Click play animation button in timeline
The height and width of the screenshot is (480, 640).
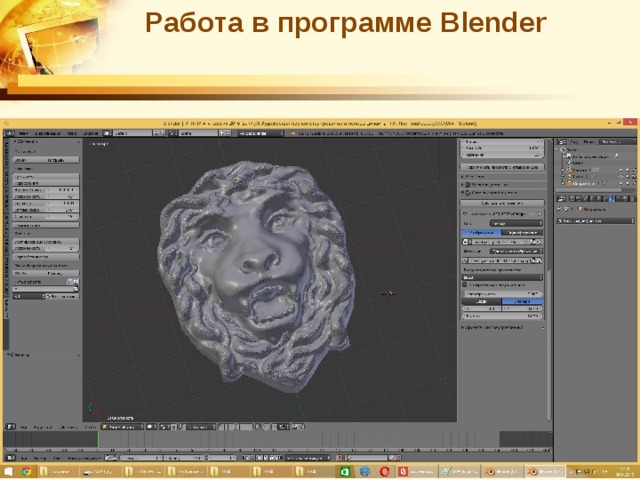pos(266,458)
